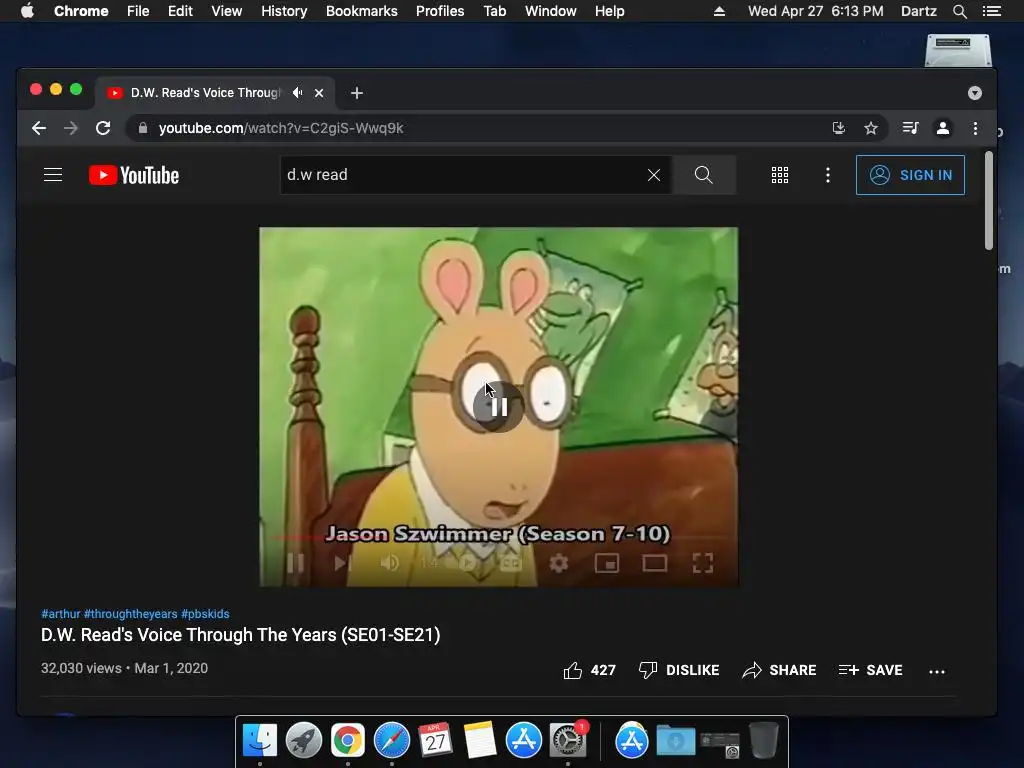The image size is (1024, 768).
Task: Open the #pbskids hashtag link
Action: click(205, 614)
